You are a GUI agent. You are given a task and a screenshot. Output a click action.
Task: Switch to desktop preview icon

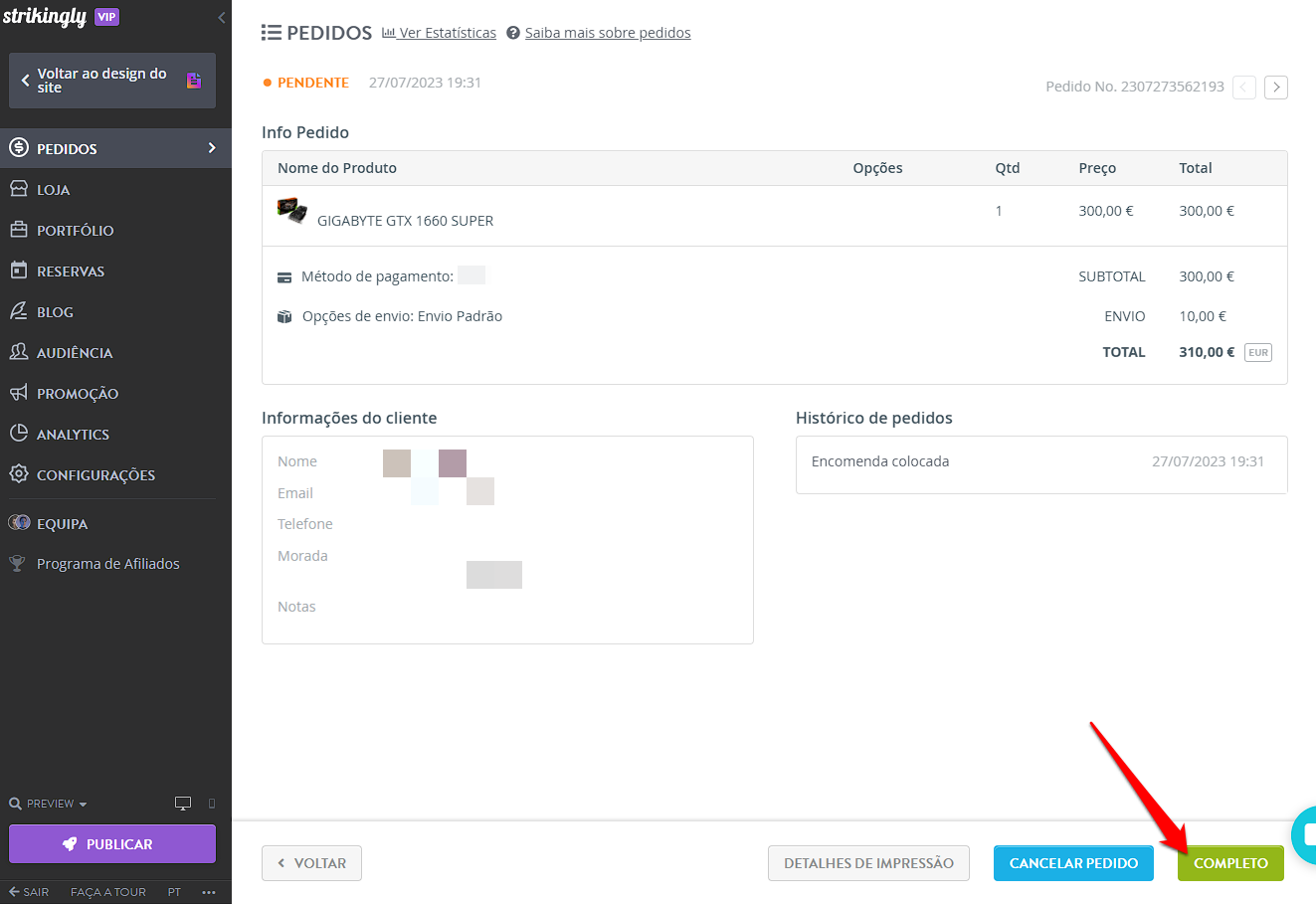point(183,804)
